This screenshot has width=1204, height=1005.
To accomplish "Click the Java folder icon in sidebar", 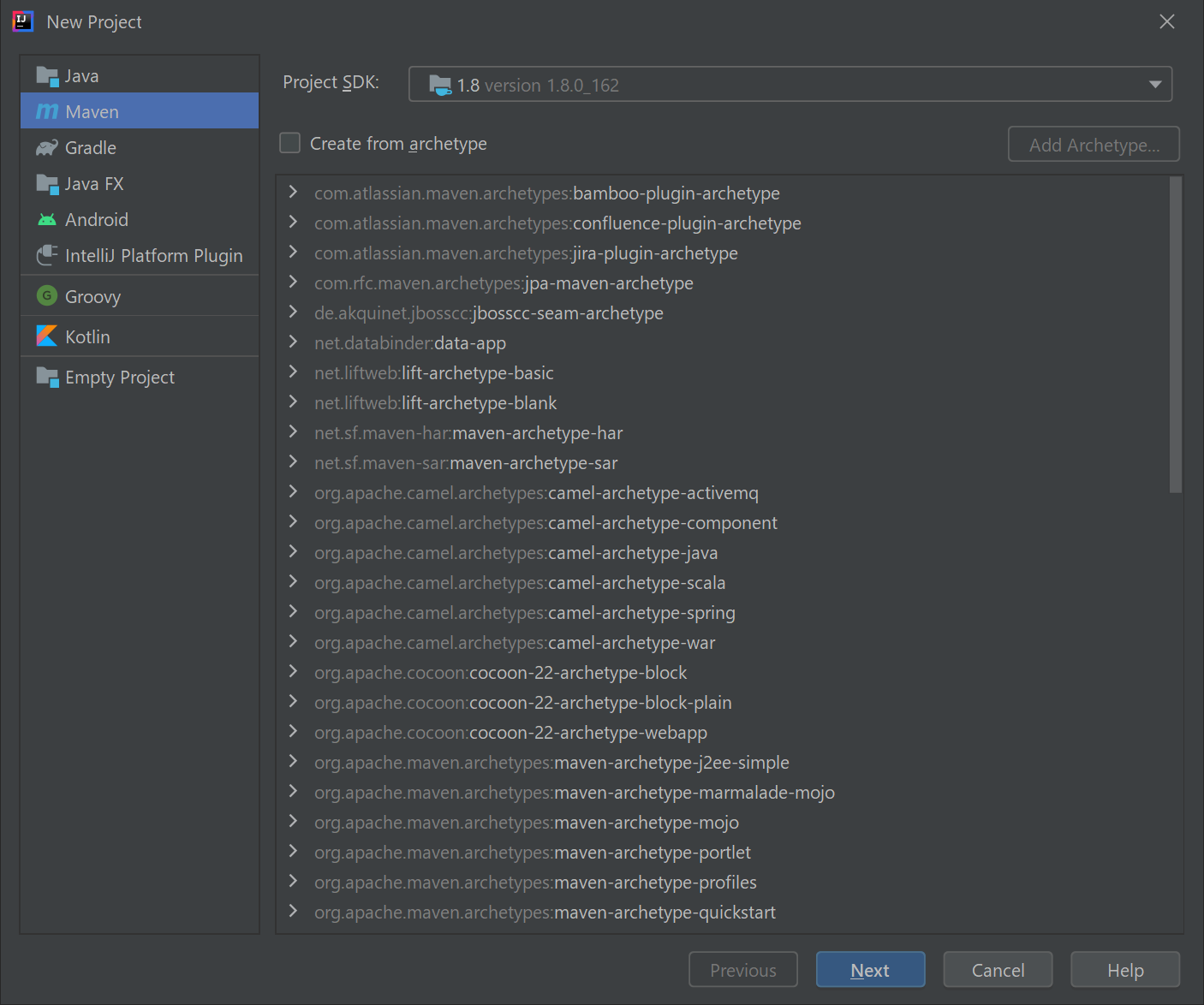I will pos(47,76).
